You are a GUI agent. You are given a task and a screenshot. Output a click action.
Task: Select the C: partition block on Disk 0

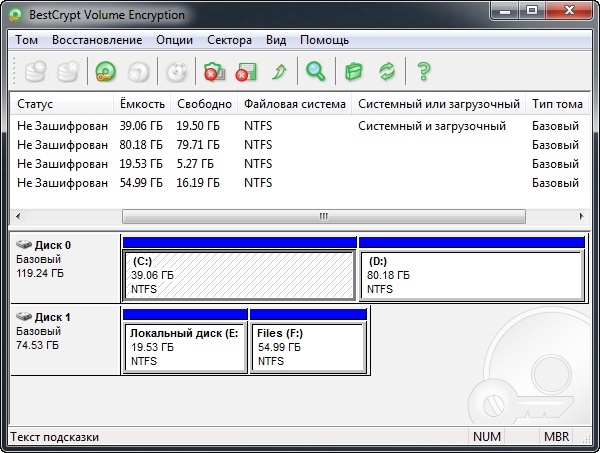[x=239, y=274]
